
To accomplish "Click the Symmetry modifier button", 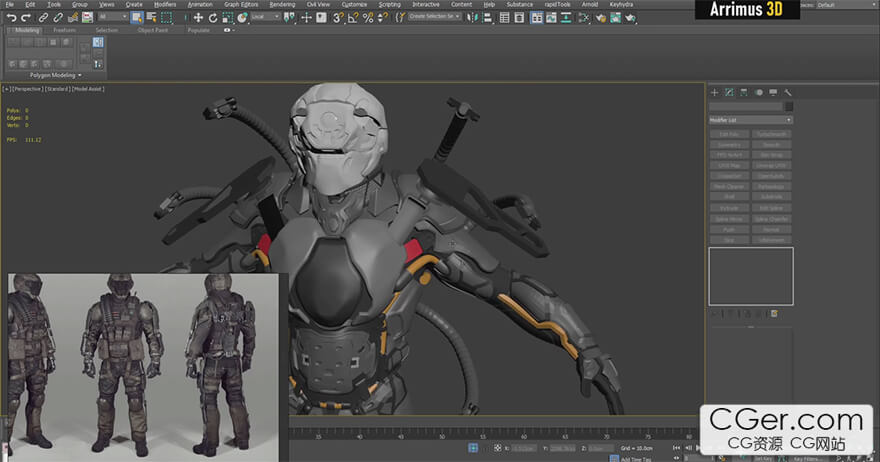I will coord(729,145).
